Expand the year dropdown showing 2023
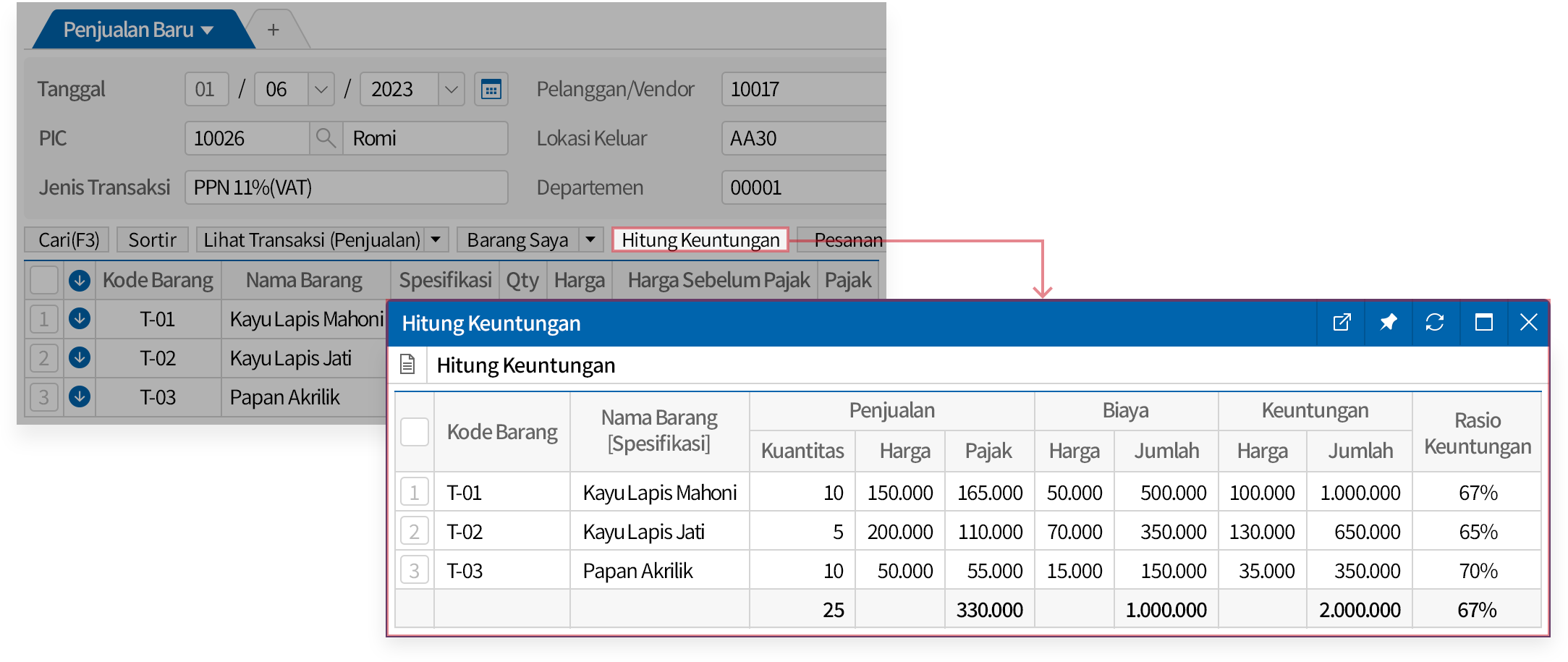Image resolution: width=1568 pixels, height=662 pixels. (x=451, y=90)
